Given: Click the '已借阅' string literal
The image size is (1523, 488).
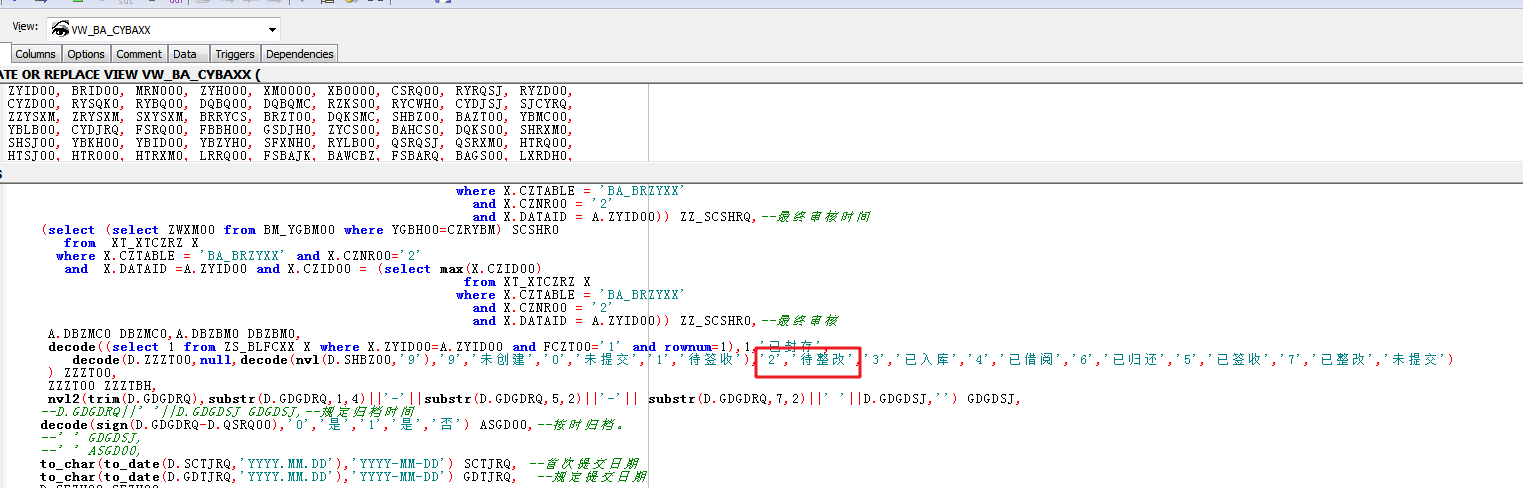Looking at the screenshot, I should click(1029, 360).
